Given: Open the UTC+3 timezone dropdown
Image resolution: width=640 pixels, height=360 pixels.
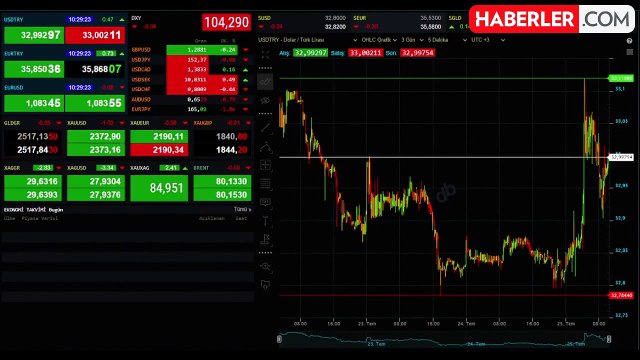Looking at the screenshot, I should pyautogui.click(x=488, y=40).
